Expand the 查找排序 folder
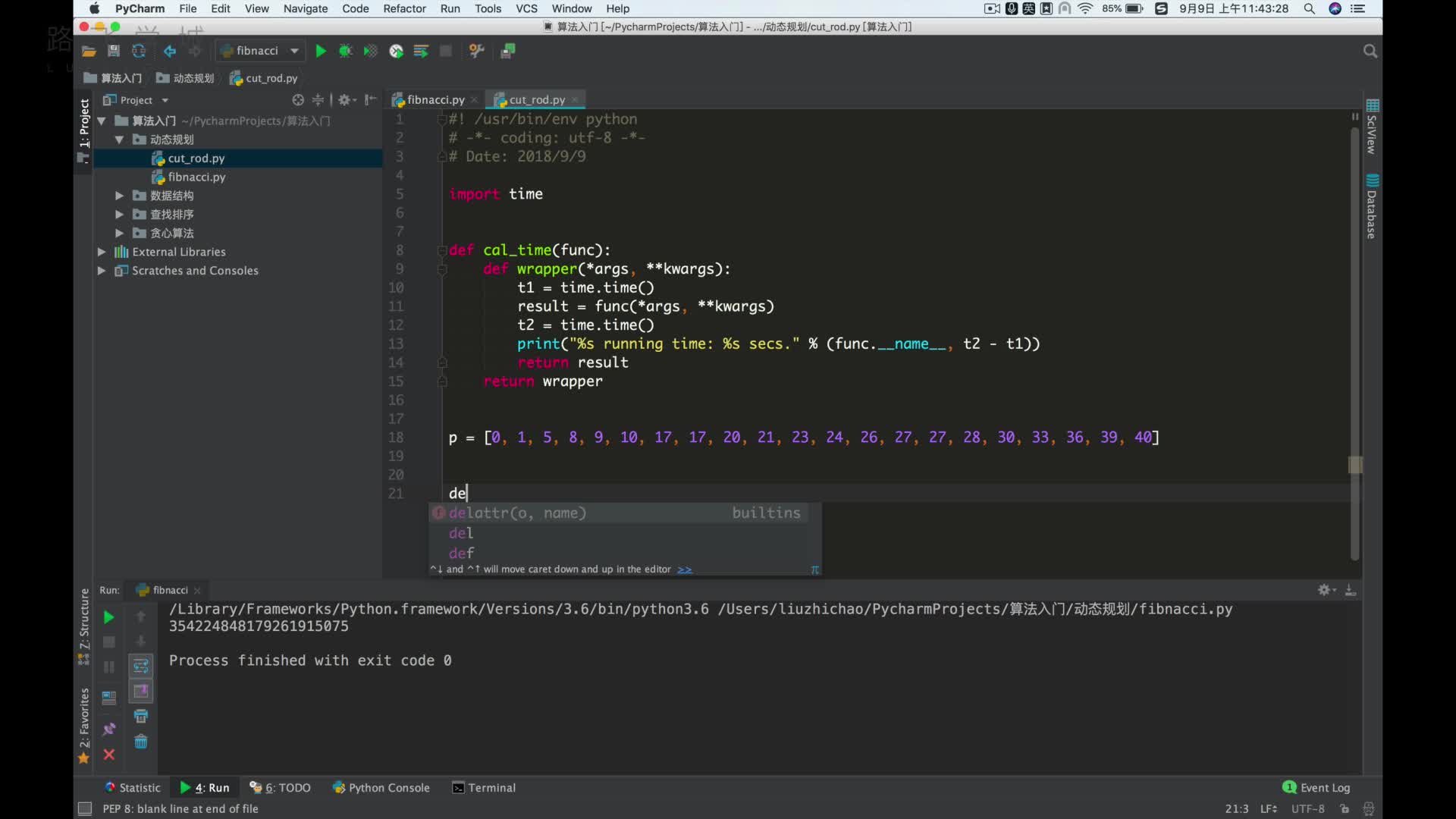 (119, 215)
